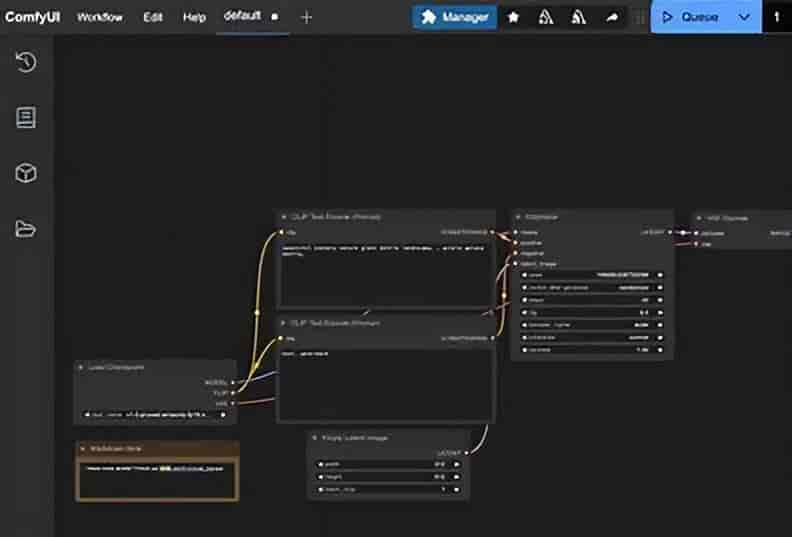The width and height of the screenshot is (792, 537).
Task: Decrease the cfg value with left arrow
Action: pyautogui.click(x=525, y=313)
